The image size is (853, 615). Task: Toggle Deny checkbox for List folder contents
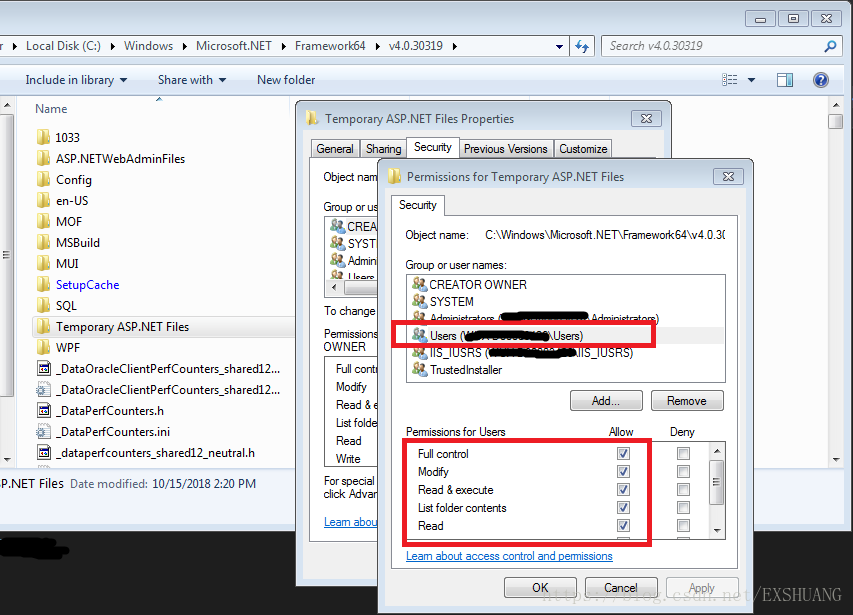pos(683,507)
